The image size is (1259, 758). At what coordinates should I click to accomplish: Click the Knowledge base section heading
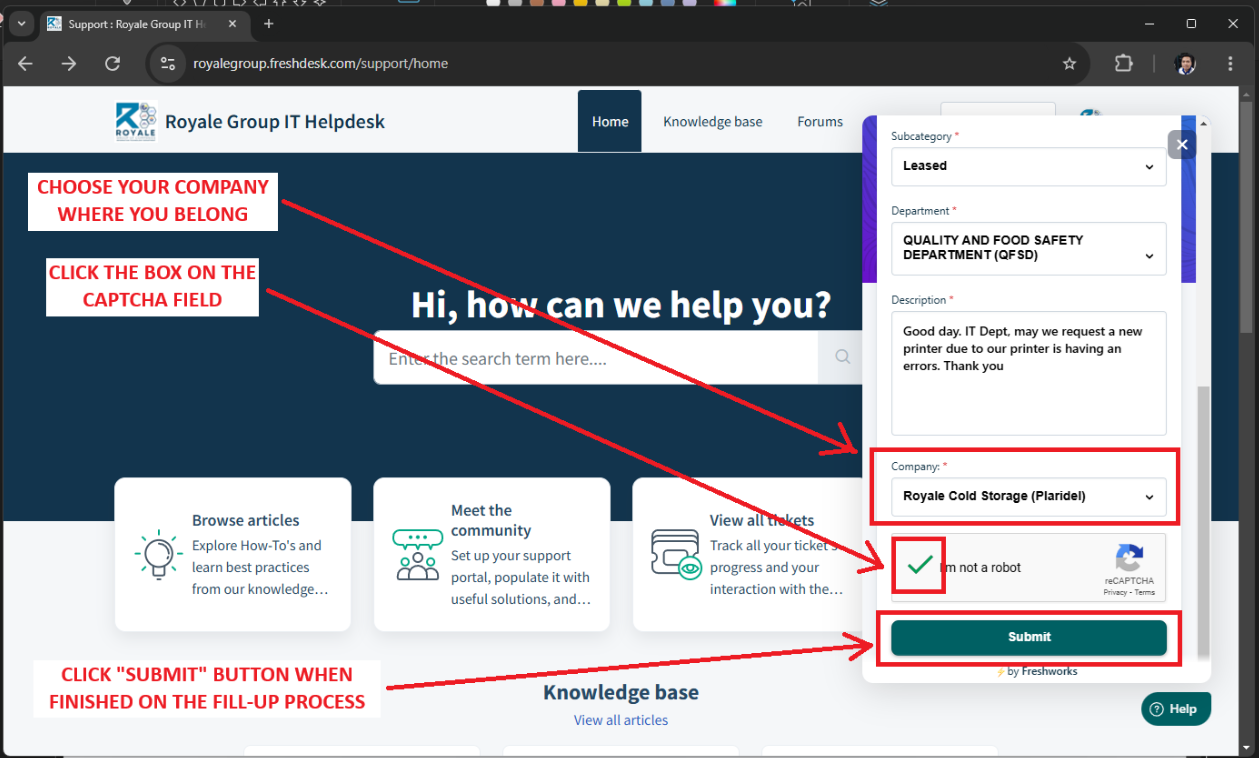621,692
